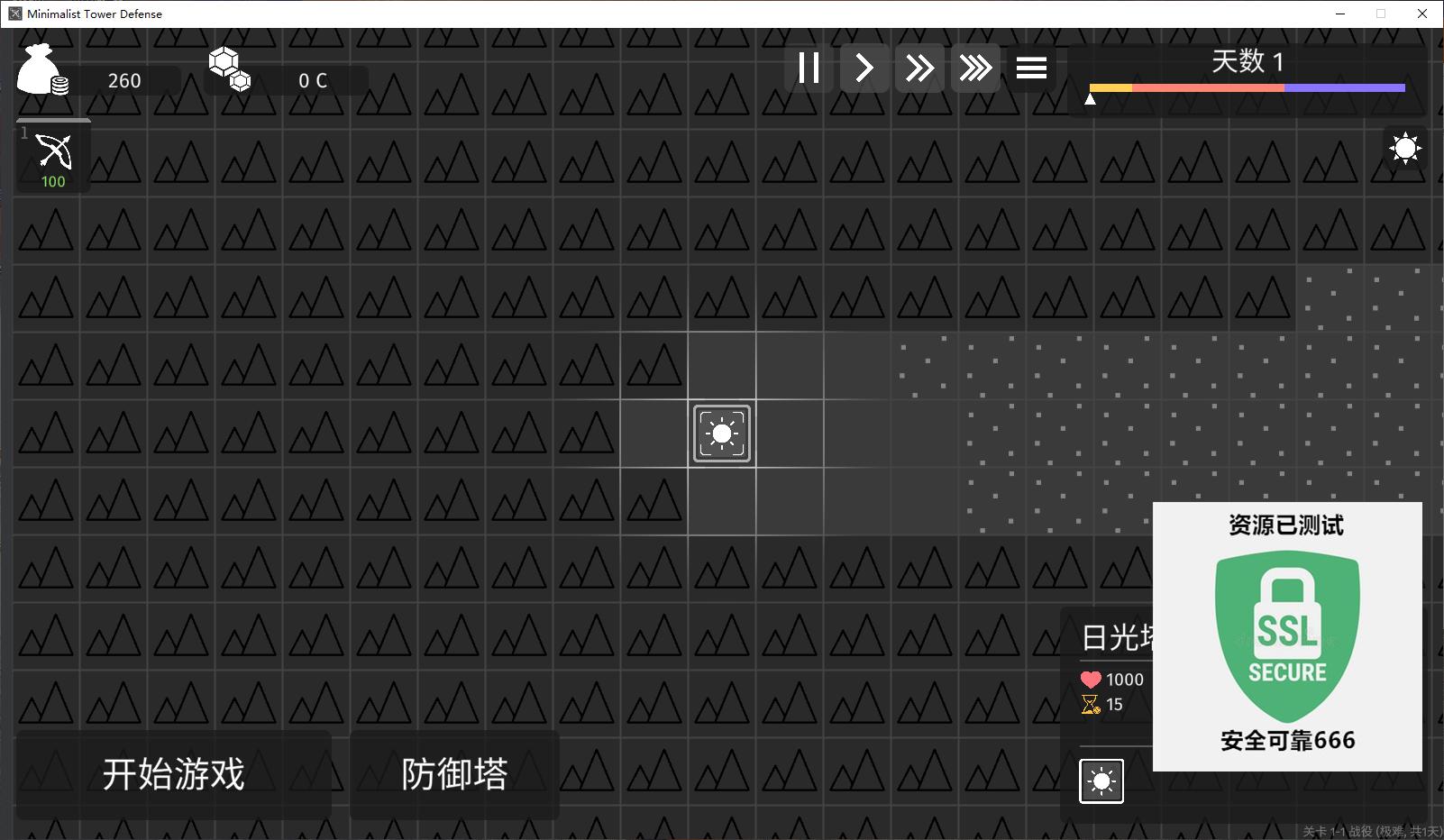Click the gold amount 260
1444x840 pixels.
124,81
